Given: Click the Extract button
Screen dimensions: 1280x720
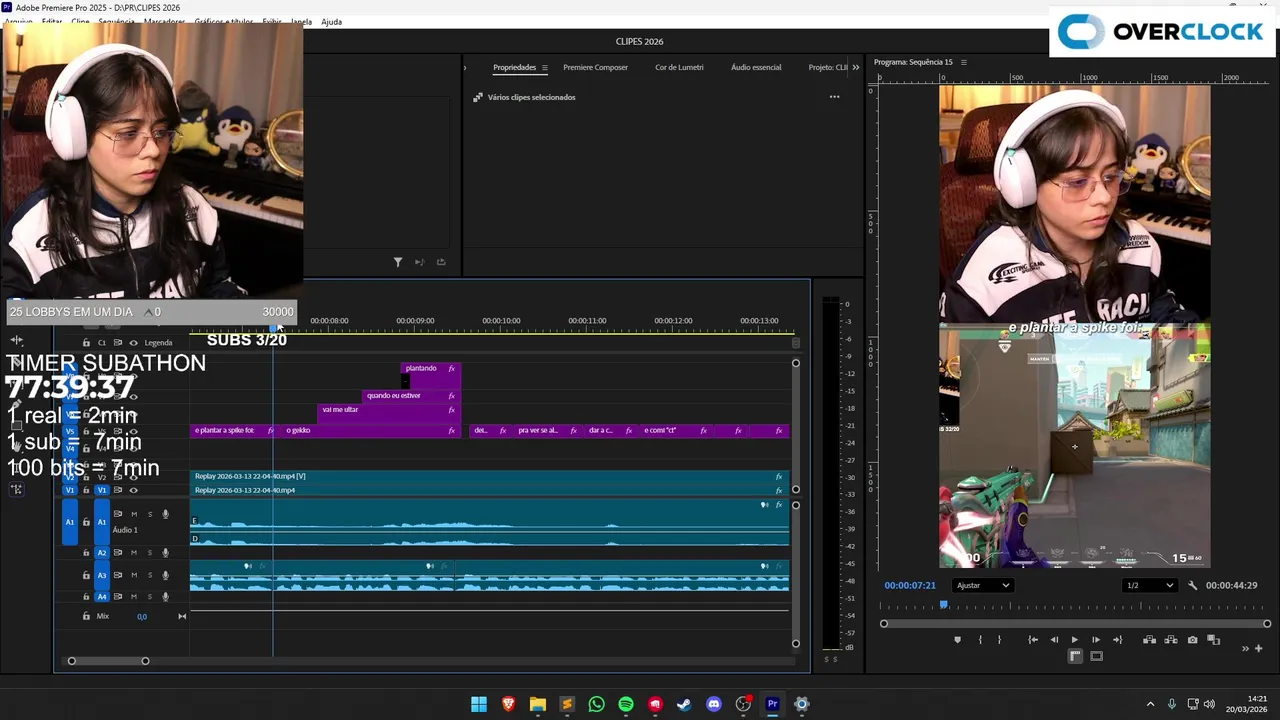Looking at the screenshot, I should 1170,640.
